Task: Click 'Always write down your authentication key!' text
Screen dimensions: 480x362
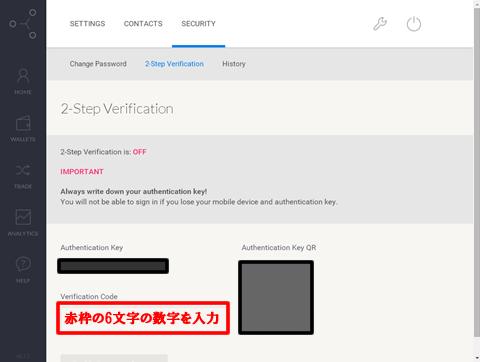Action: pyautogui.click(x=134, y=191)
